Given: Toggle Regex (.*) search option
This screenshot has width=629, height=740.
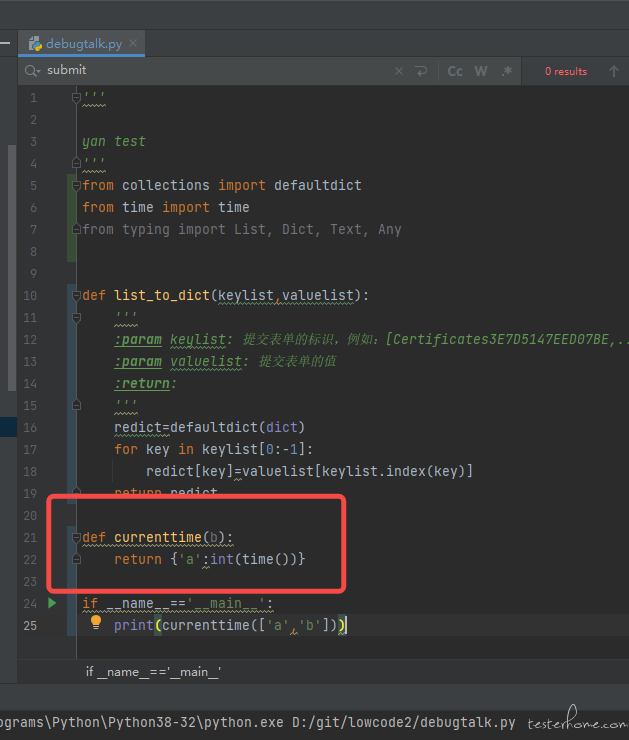Looking at the screenshot, I should click(x=507, y=71).
